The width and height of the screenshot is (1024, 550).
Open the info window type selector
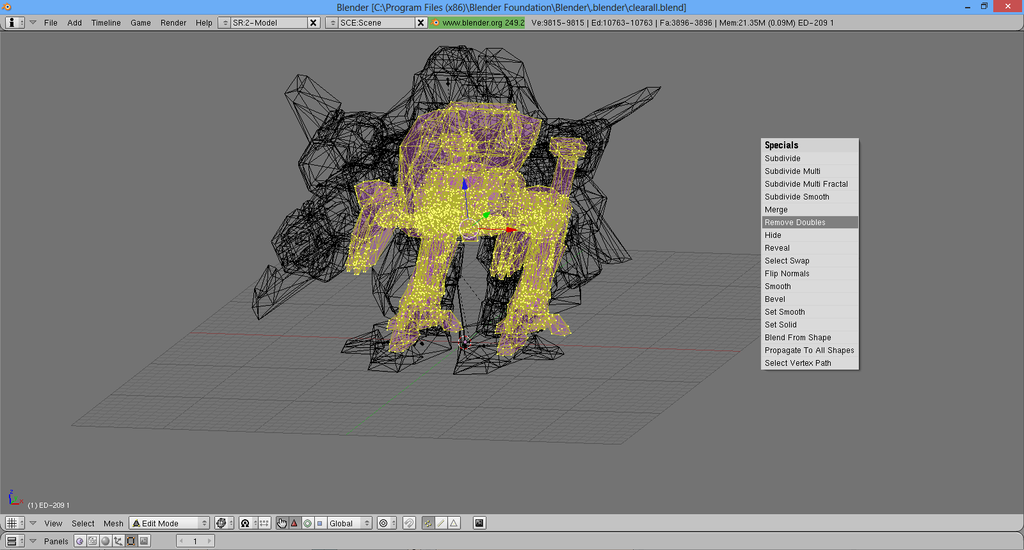(14, 23)
